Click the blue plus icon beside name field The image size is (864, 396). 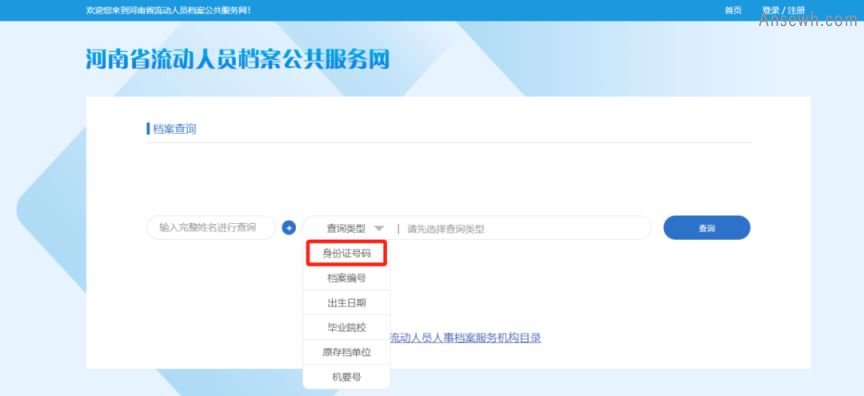click(x=289, y=227)
